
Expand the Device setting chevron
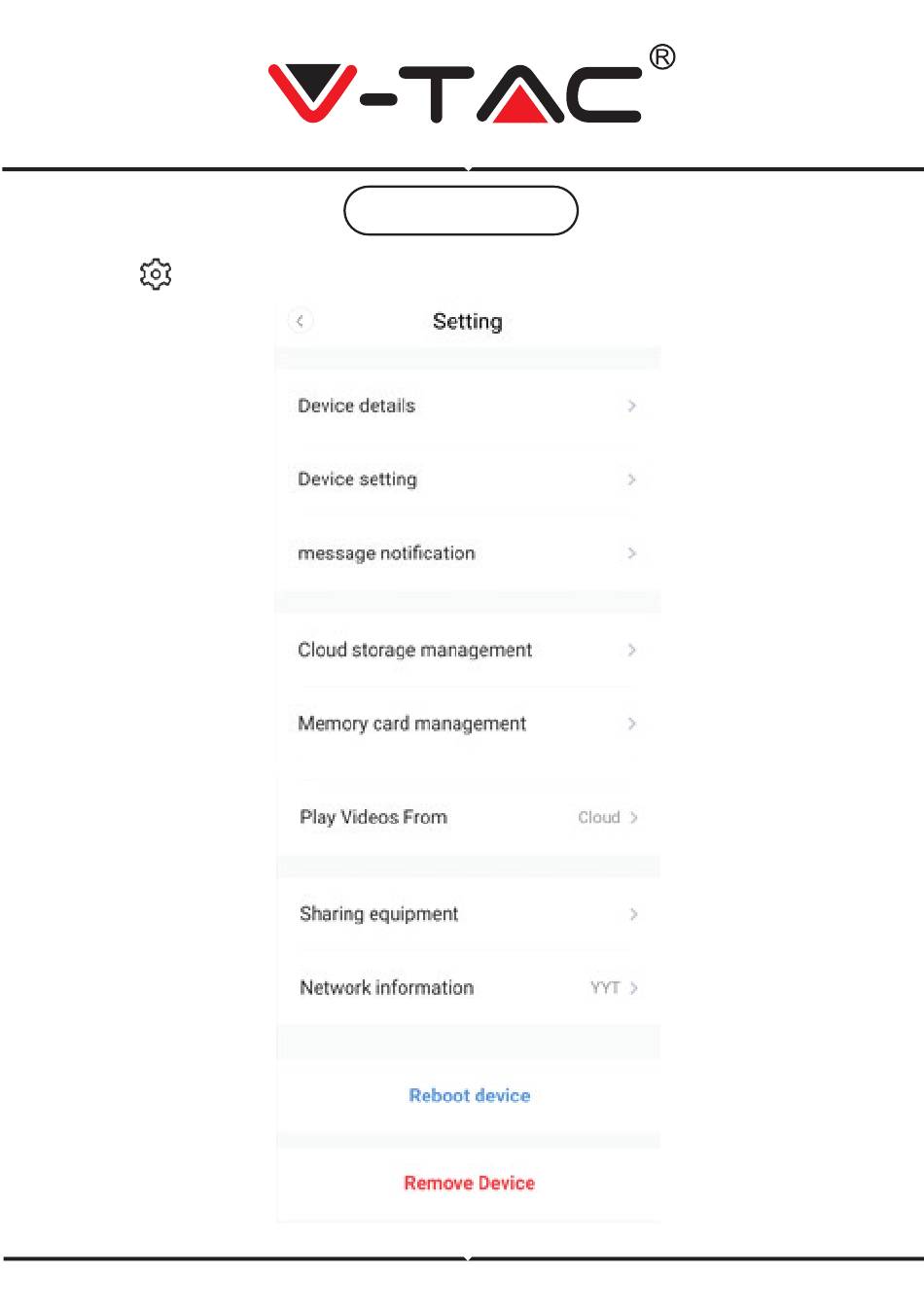coord(632,479)
